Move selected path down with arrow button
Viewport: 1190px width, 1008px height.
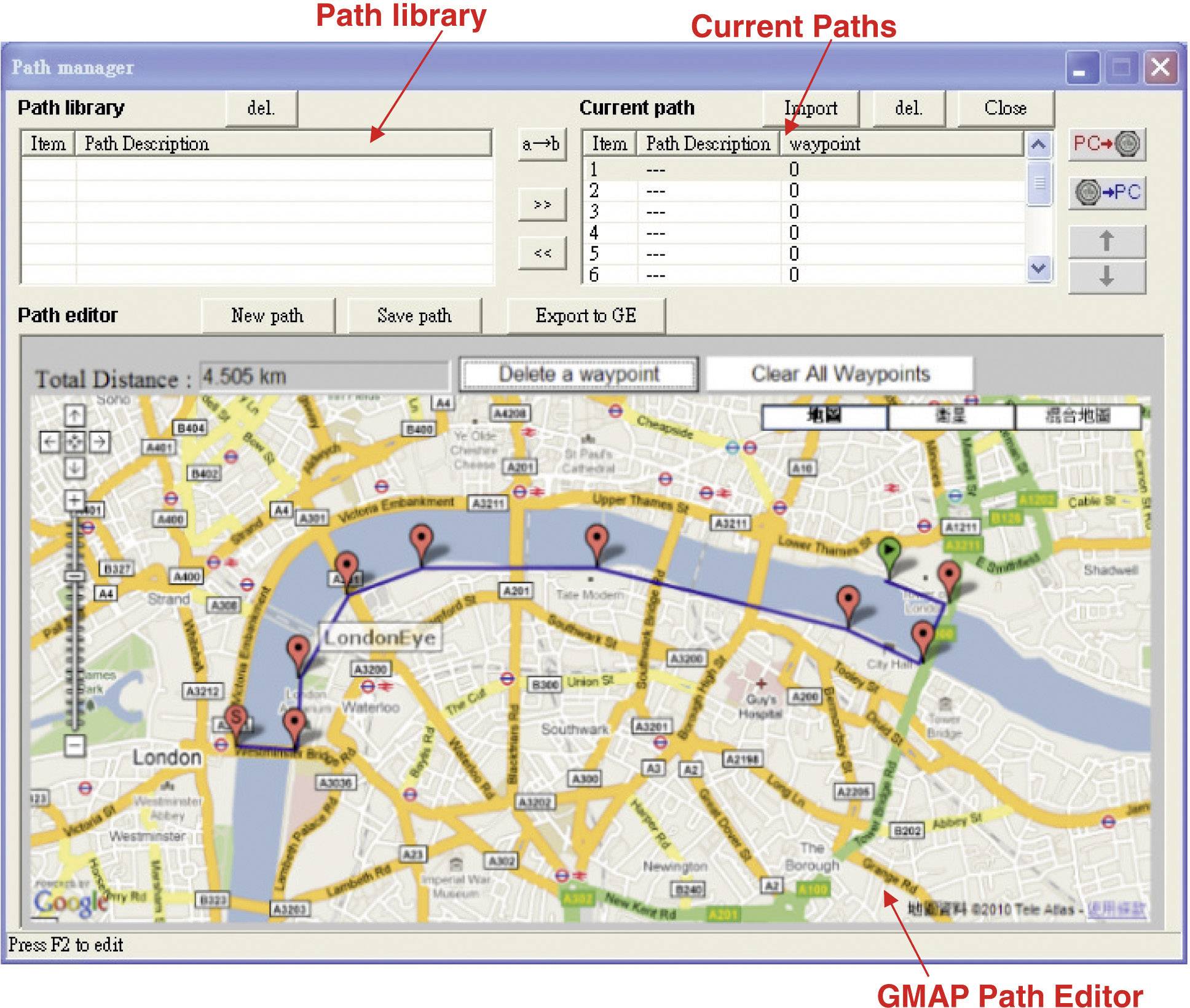tap(1106, 277)
